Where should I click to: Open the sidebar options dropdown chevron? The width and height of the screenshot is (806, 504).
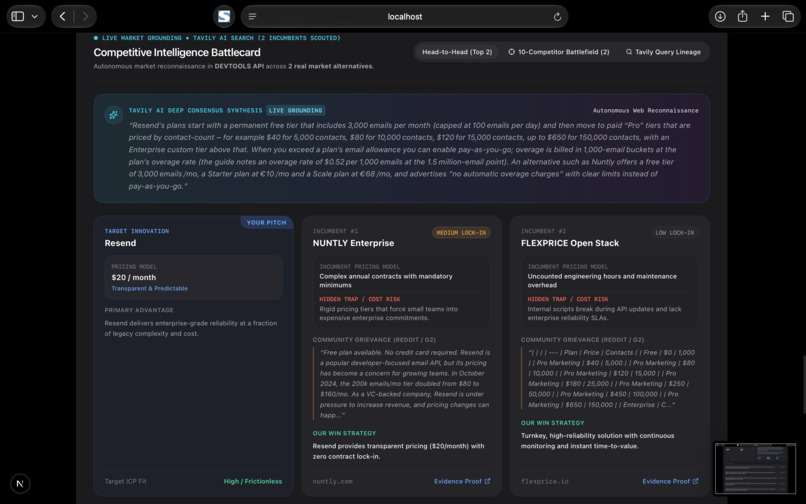point(35,16)
